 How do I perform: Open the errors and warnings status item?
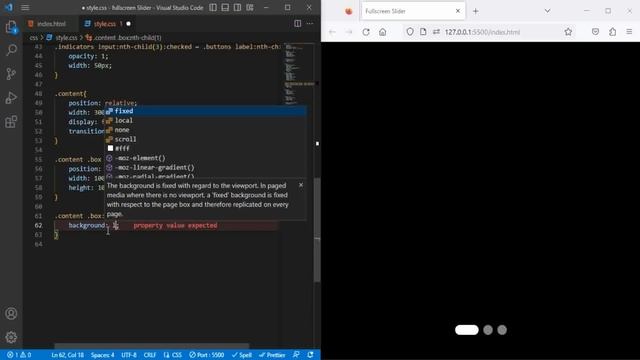click(19, 355)
